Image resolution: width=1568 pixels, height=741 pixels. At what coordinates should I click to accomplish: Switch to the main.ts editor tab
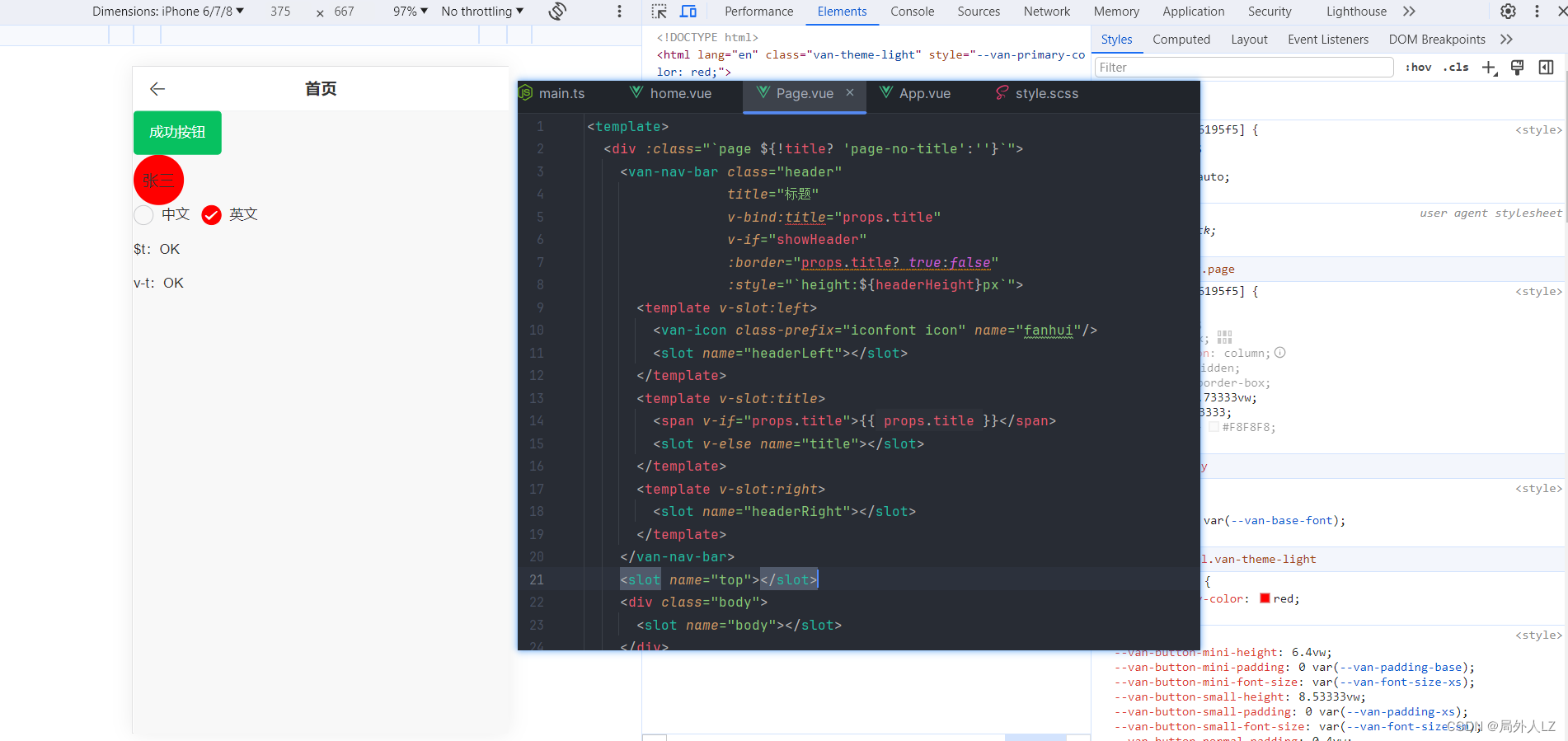pyautogui.click(x=552, y=93)
